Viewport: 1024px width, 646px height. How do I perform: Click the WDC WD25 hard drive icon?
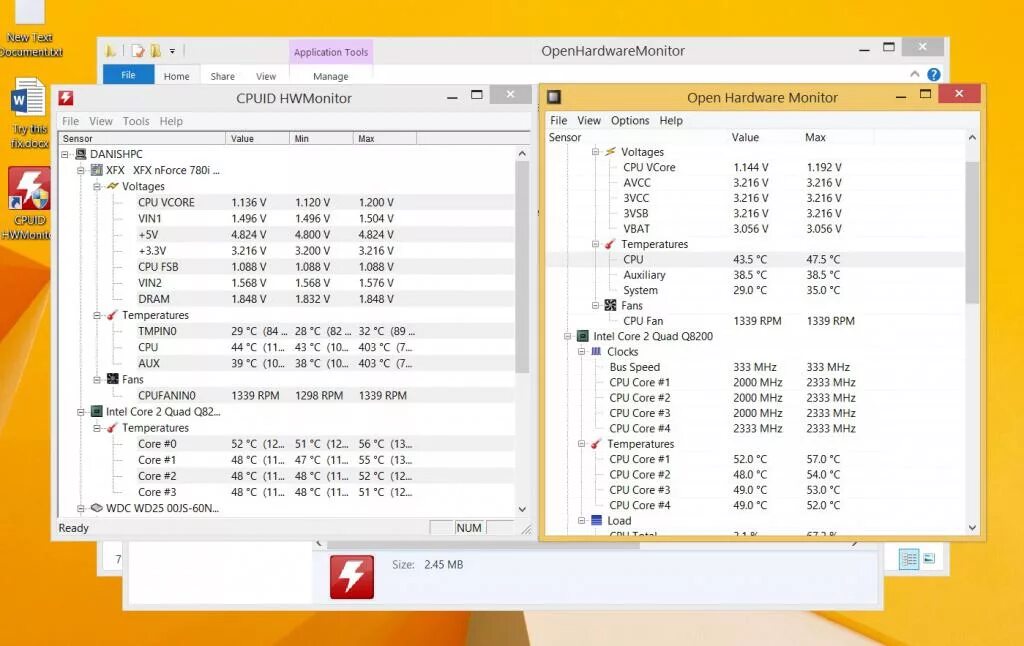(x=97, y=508)
